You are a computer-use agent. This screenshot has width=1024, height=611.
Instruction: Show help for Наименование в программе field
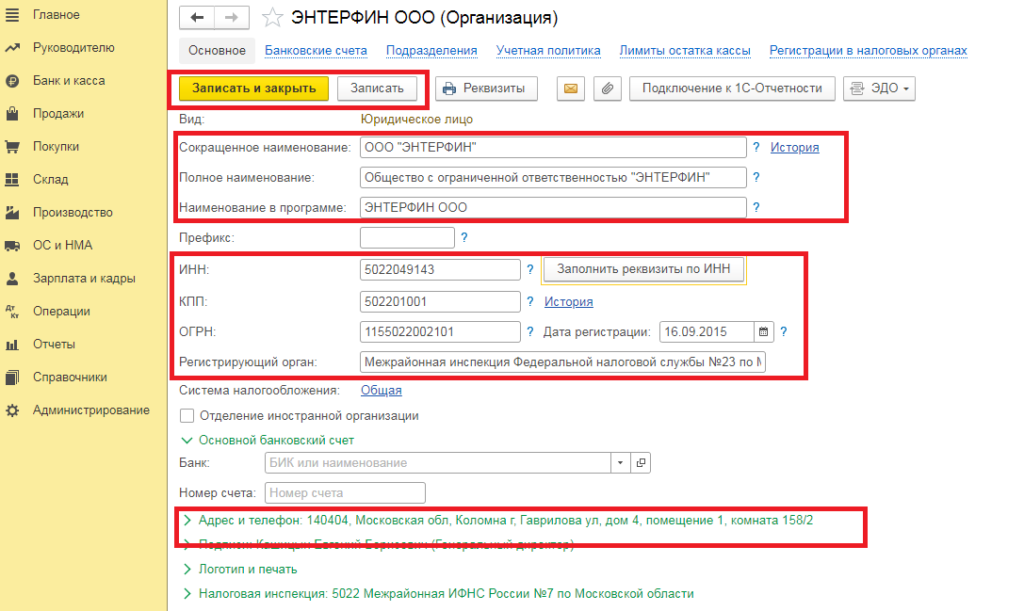[756, 208]
